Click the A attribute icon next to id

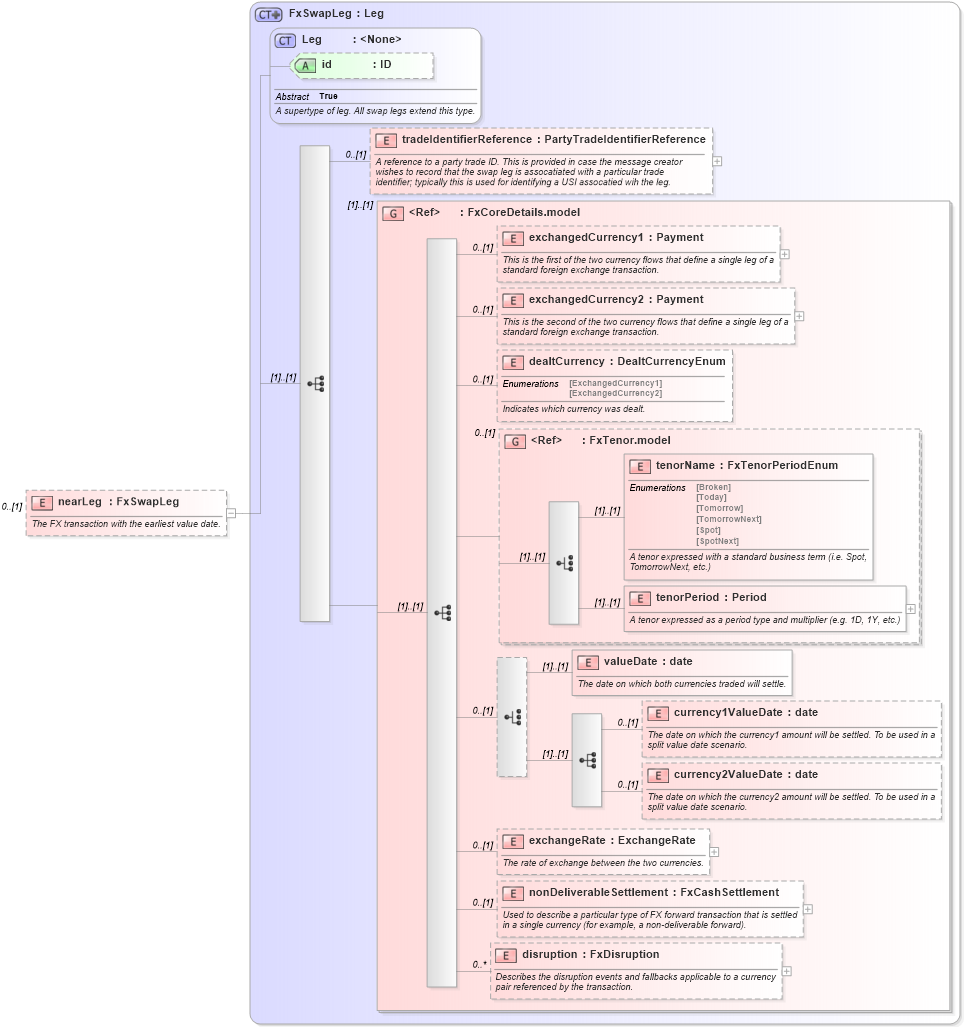(x=304, y=65)
